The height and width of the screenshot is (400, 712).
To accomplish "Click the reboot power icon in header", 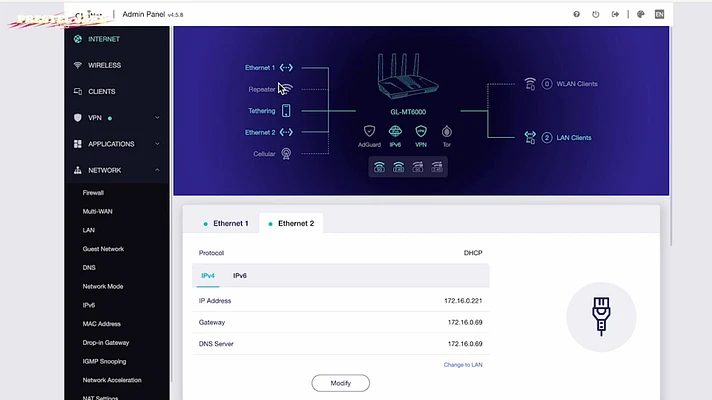I will pos(595,15).
